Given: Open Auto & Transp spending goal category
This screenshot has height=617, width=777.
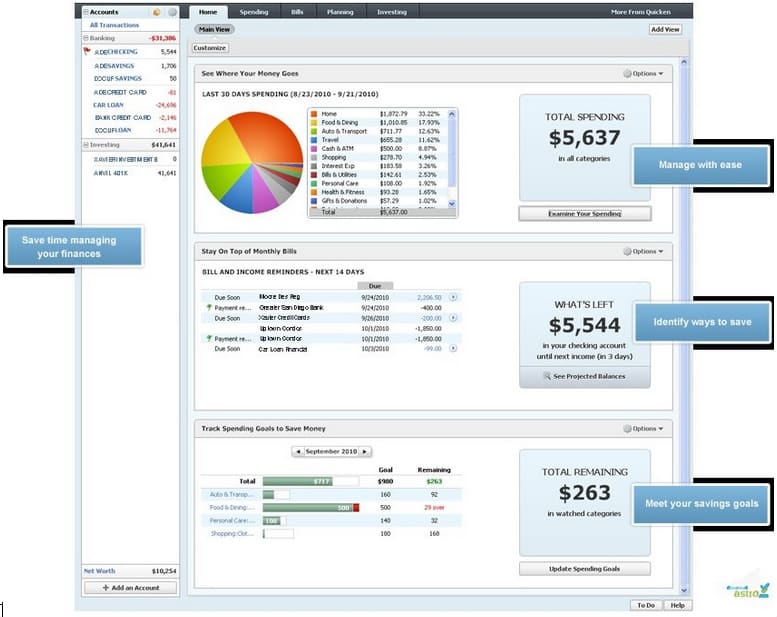Looking at the screenshot, I should coord(231,495).
